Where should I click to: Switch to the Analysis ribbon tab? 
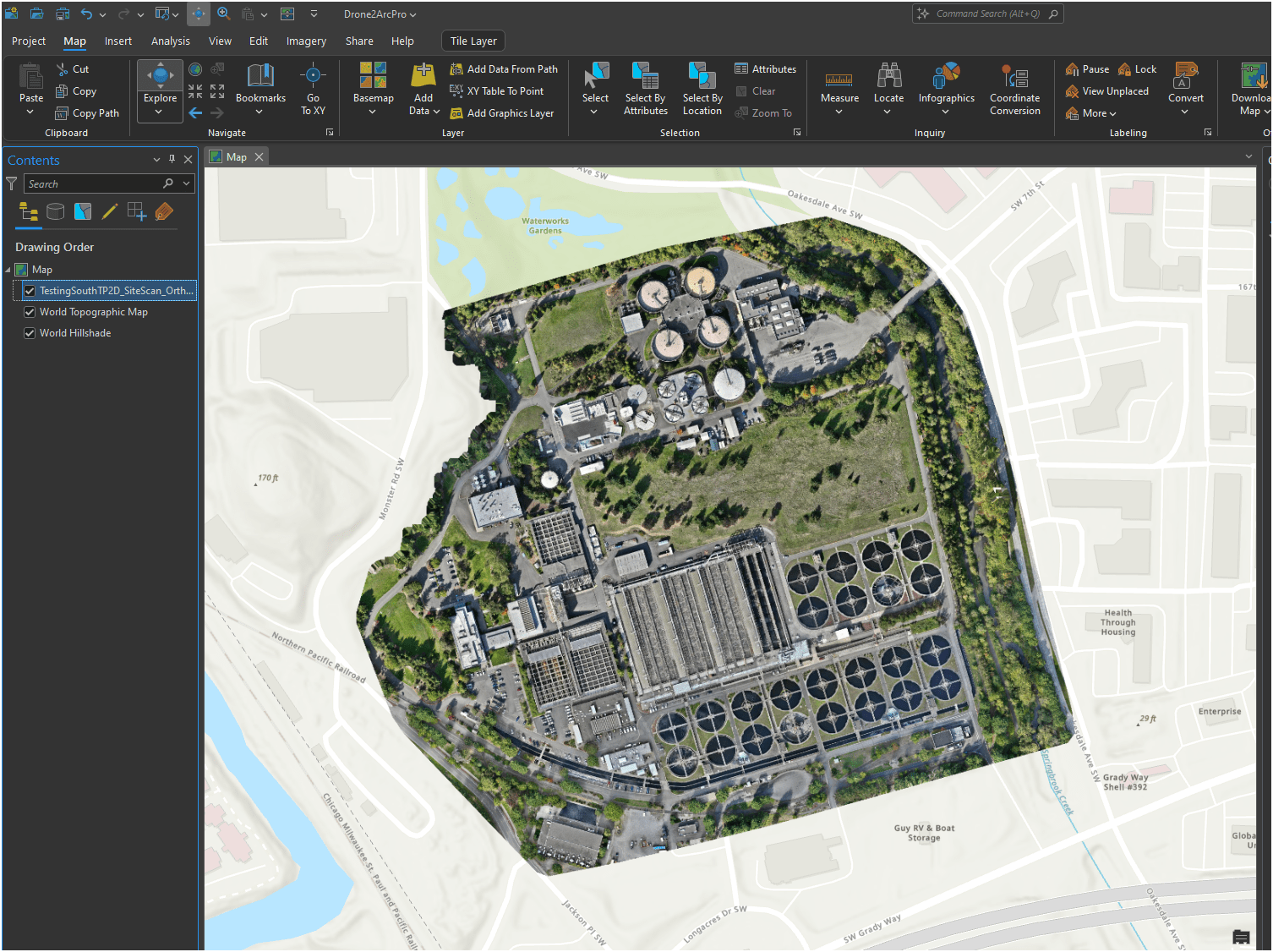pos(170,41)
